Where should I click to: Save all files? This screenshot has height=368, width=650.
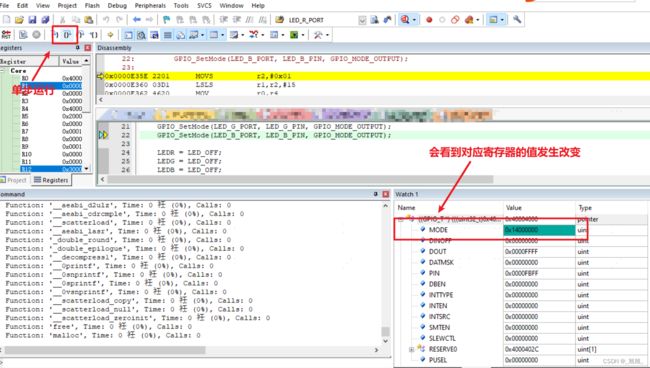click(x=45, y=19)
